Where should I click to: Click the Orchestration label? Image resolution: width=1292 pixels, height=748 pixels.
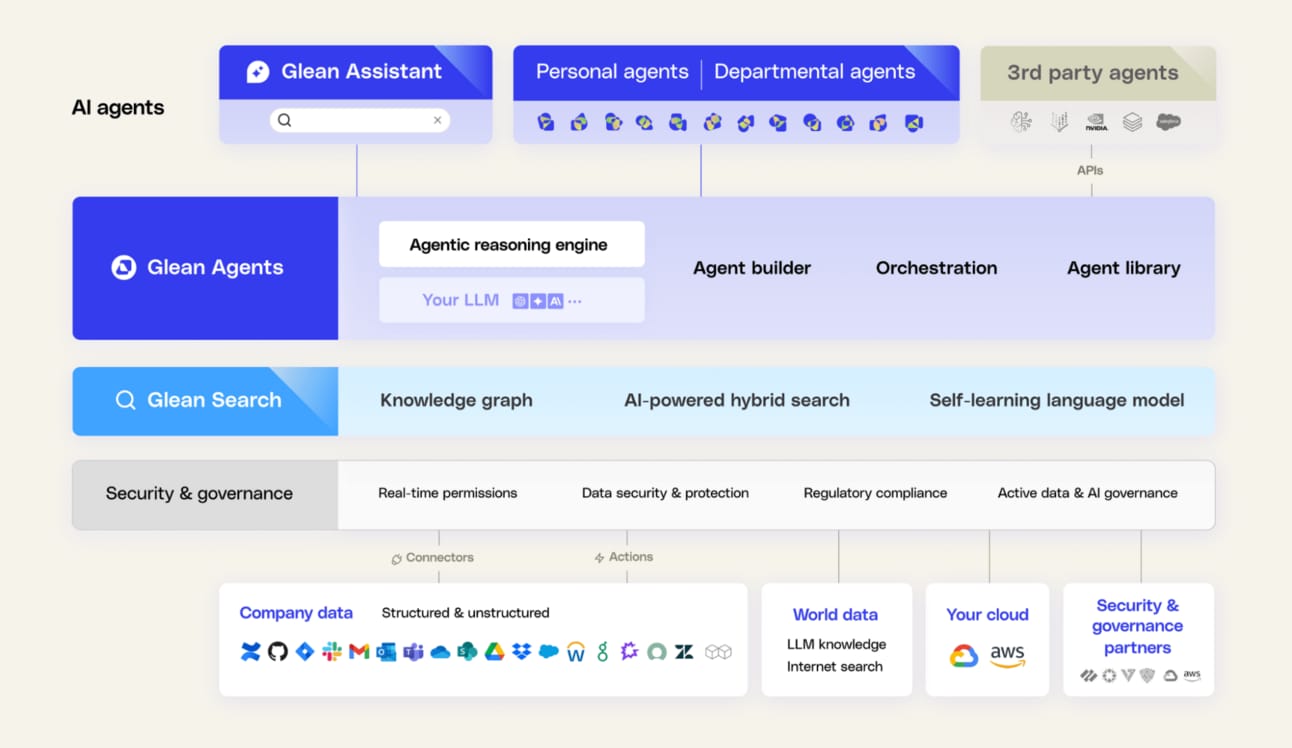[x=936, y=268]
